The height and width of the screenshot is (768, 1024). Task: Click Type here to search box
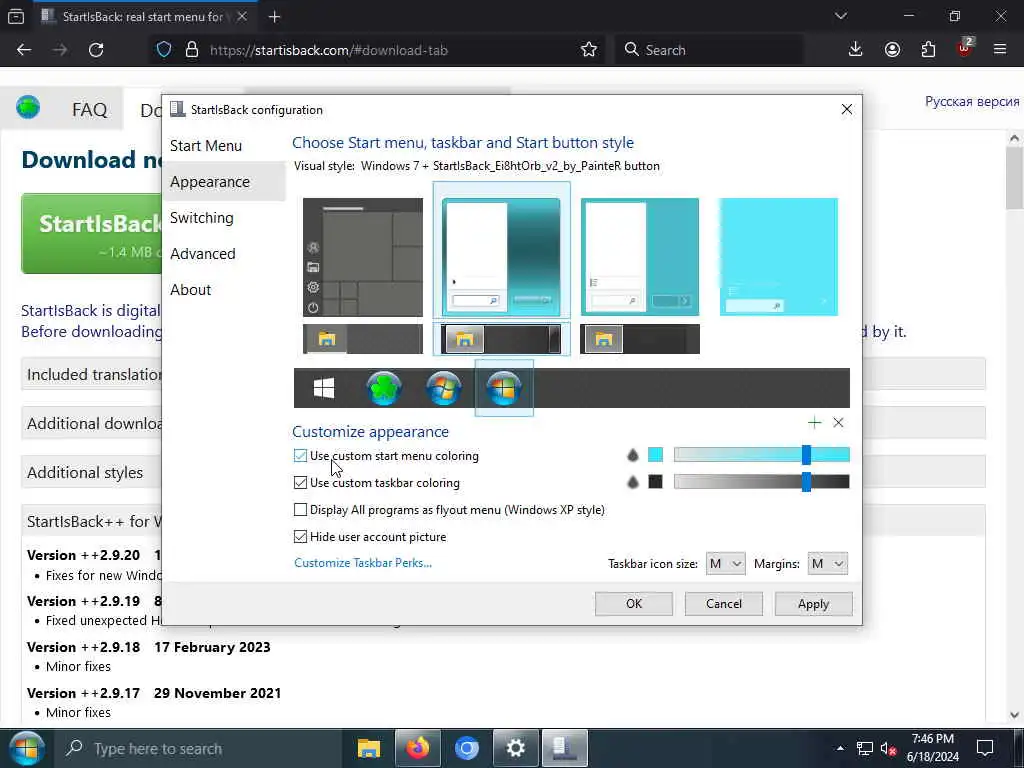tap(197, 748)
